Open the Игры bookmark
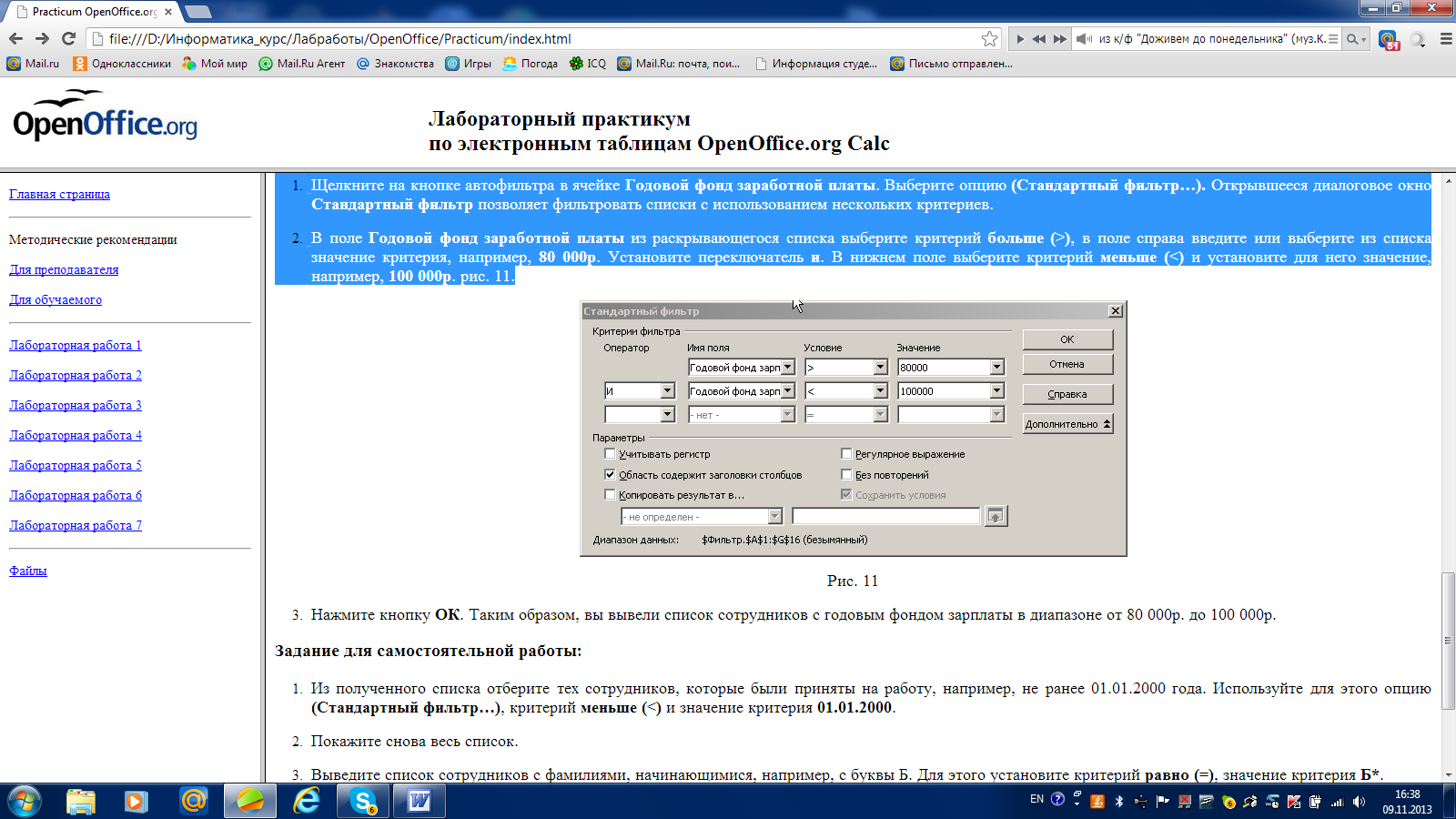The height and width of the screenshot is (819, 1456). pos(469,64)
